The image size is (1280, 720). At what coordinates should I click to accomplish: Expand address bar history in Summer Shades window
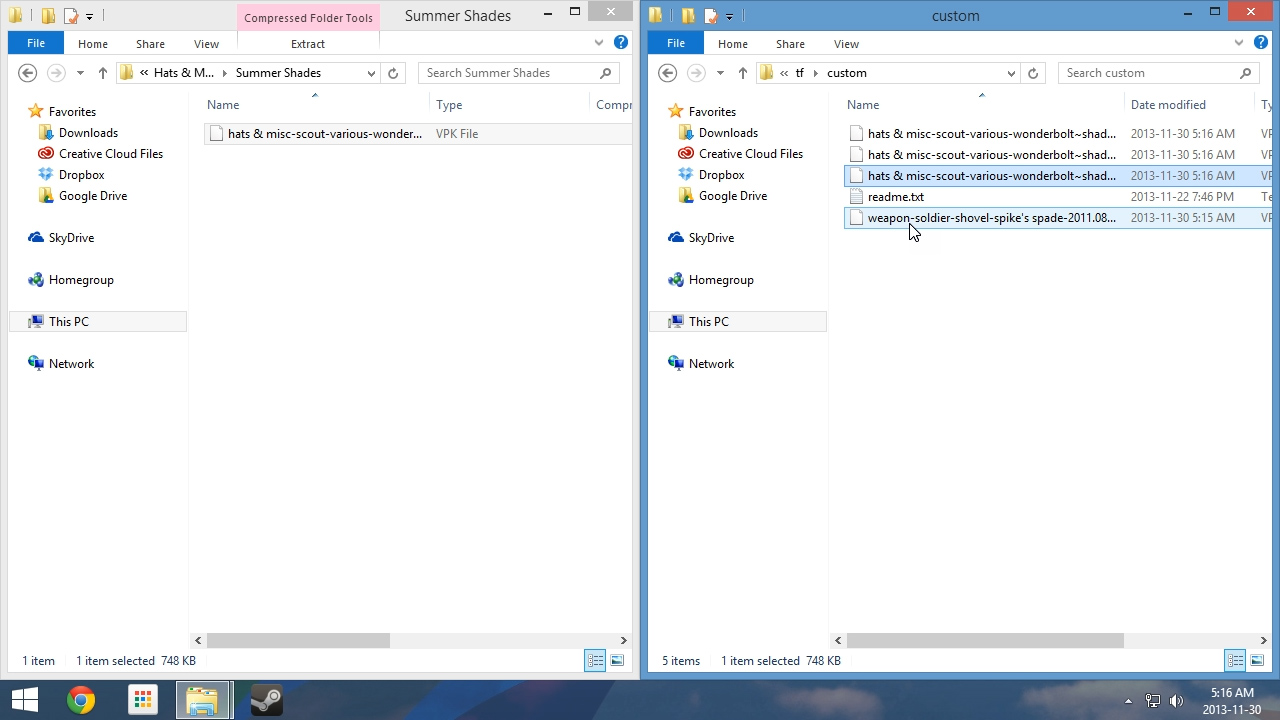click(371, 73)
